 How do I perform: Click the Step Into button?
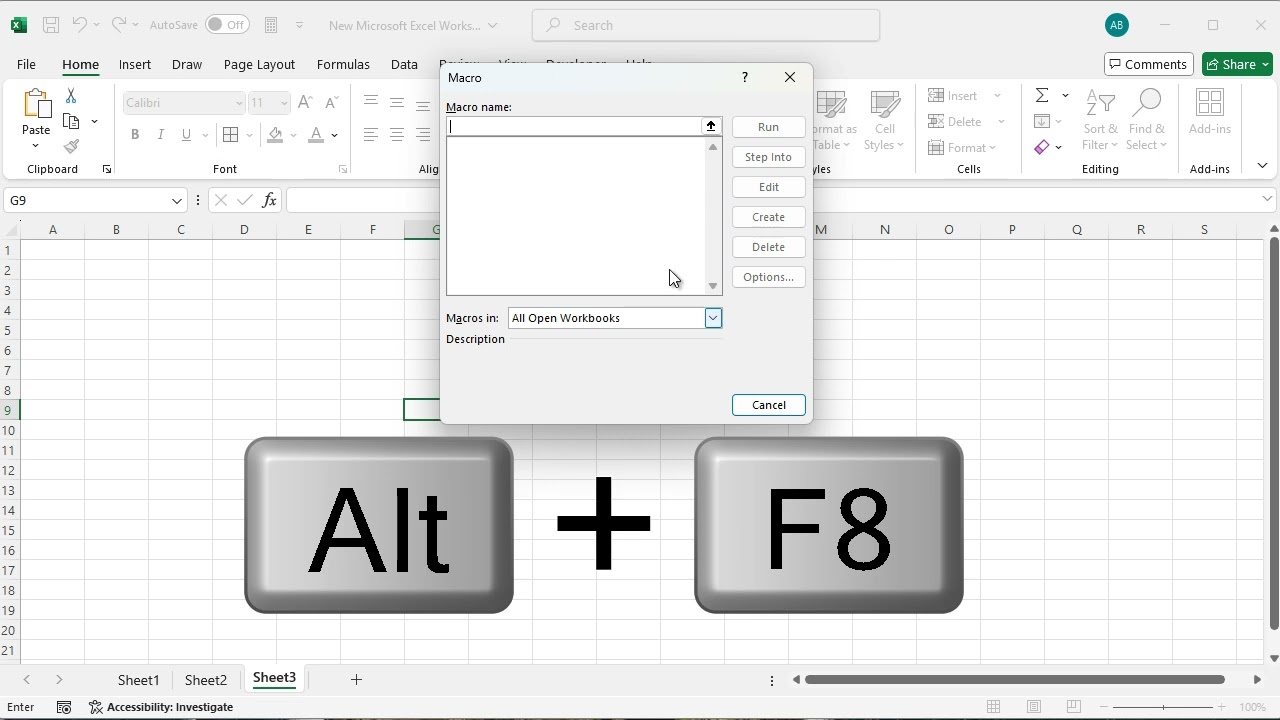click(x=769, y=157)
